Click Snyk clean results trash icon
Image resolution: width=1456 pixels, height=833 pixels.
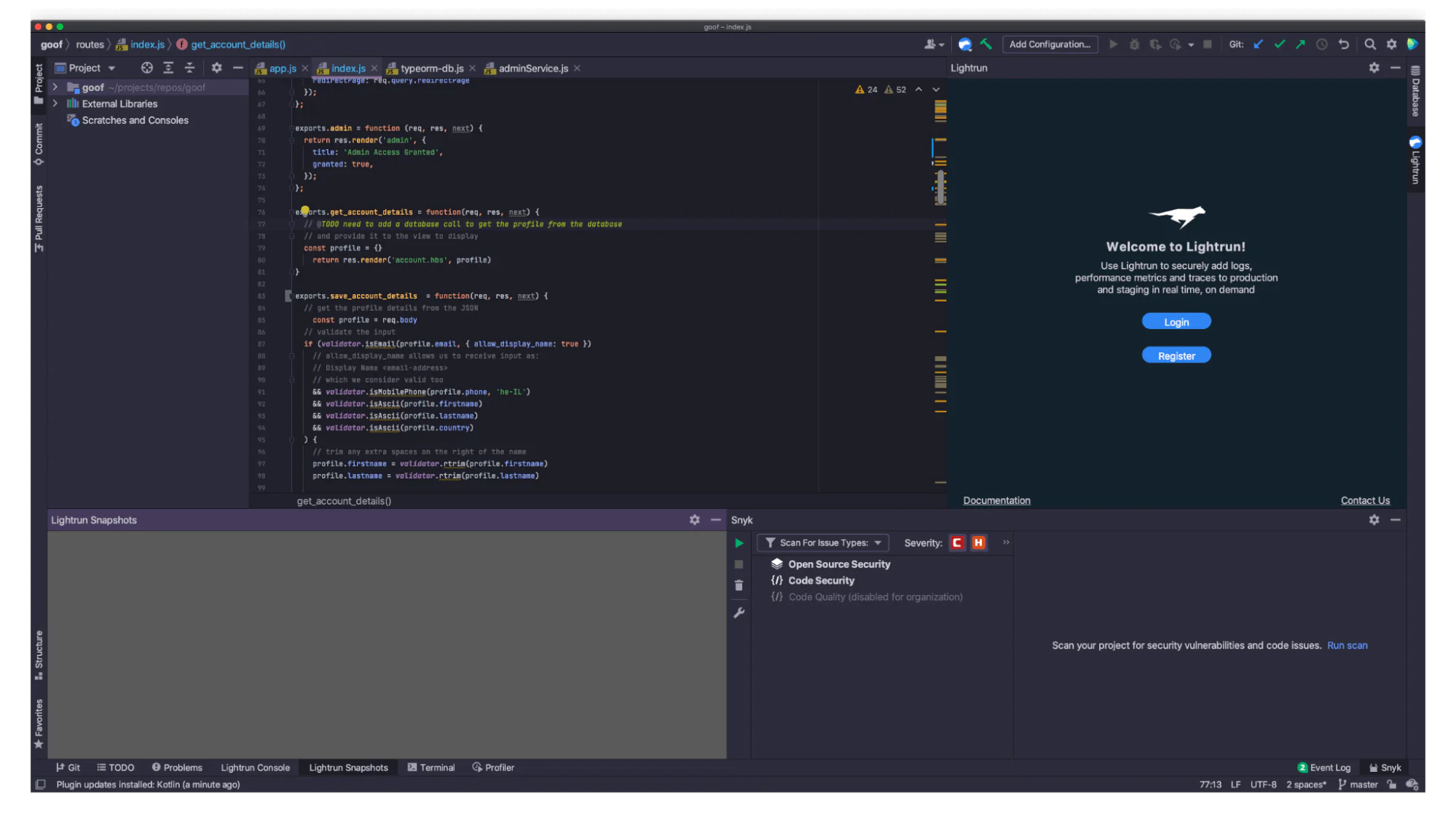pyautogui.click(x=739, y=585)
